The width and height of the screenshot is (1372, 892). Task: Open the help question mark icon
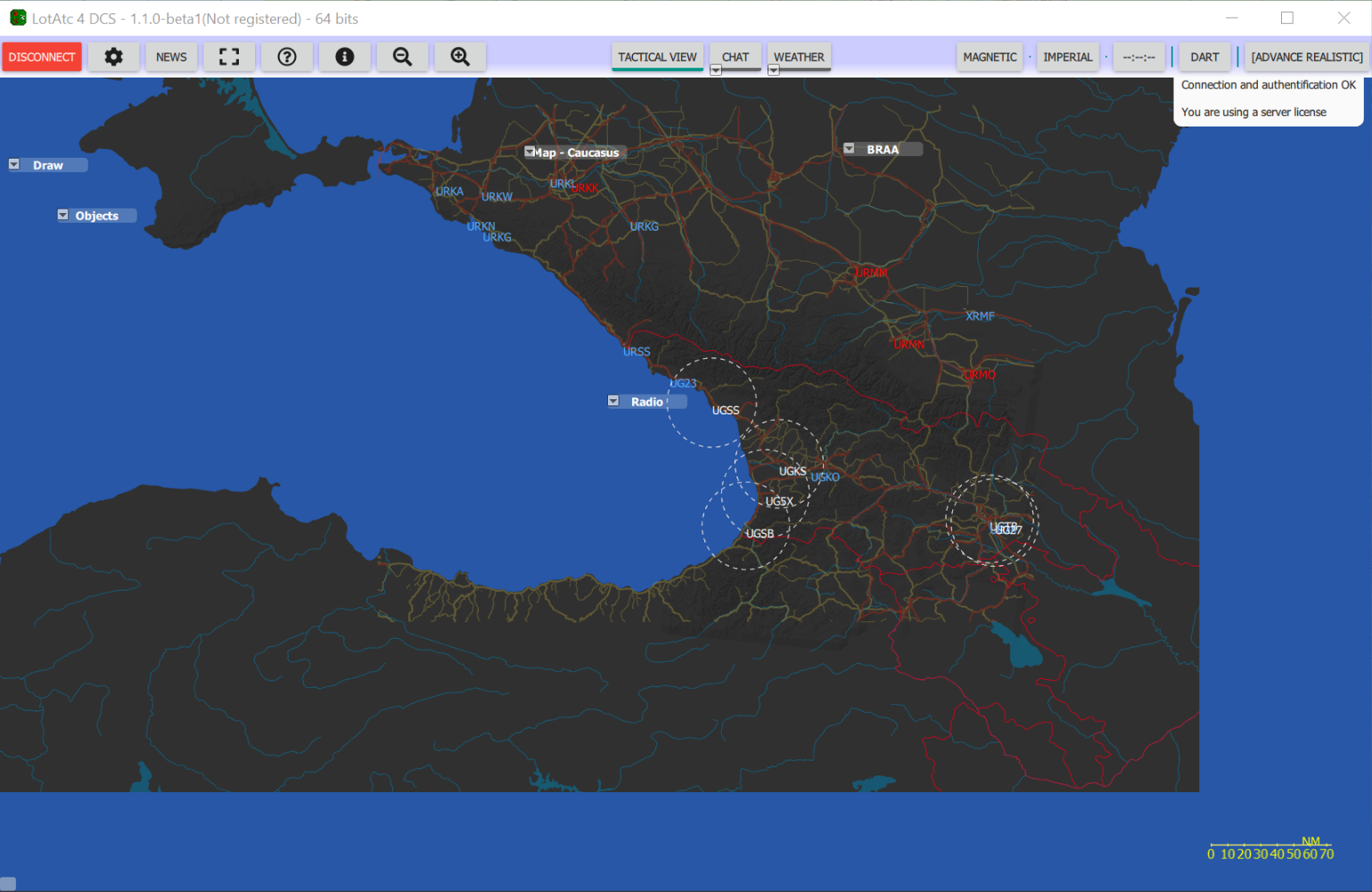tap(287, 57)
